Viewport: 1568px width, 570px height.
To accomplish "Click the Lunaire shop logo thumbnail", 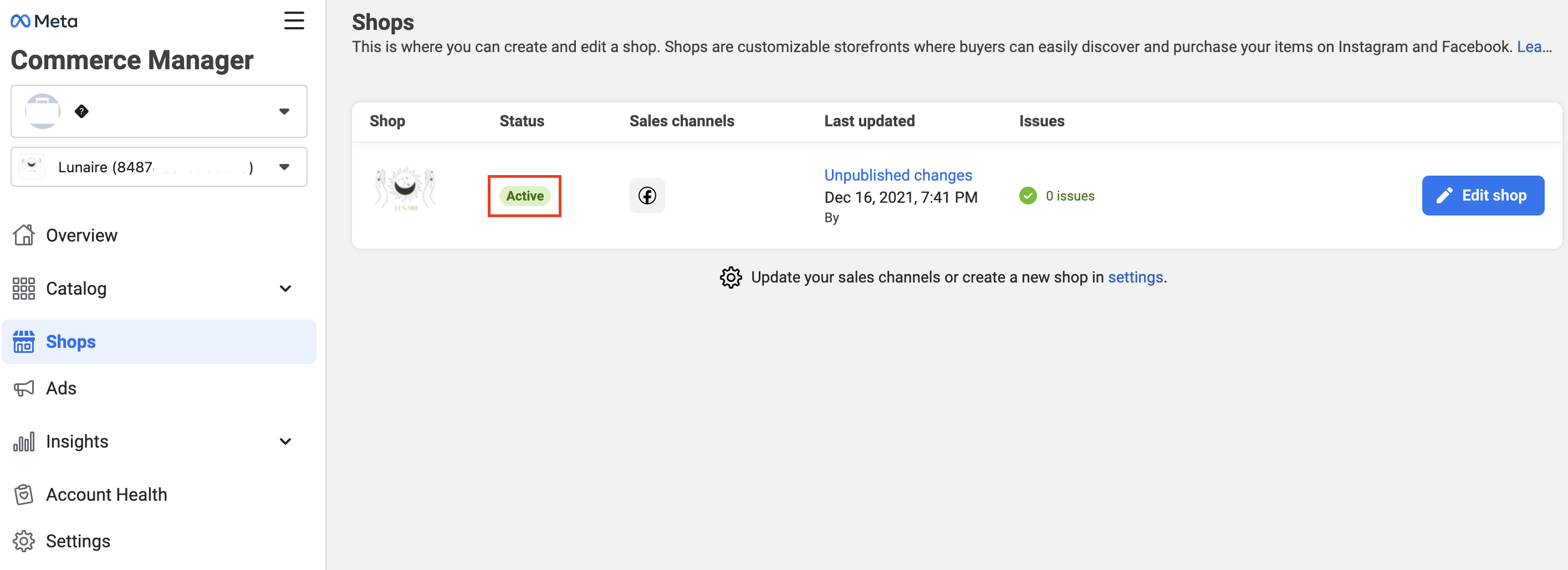I will (x=405, y=190).
